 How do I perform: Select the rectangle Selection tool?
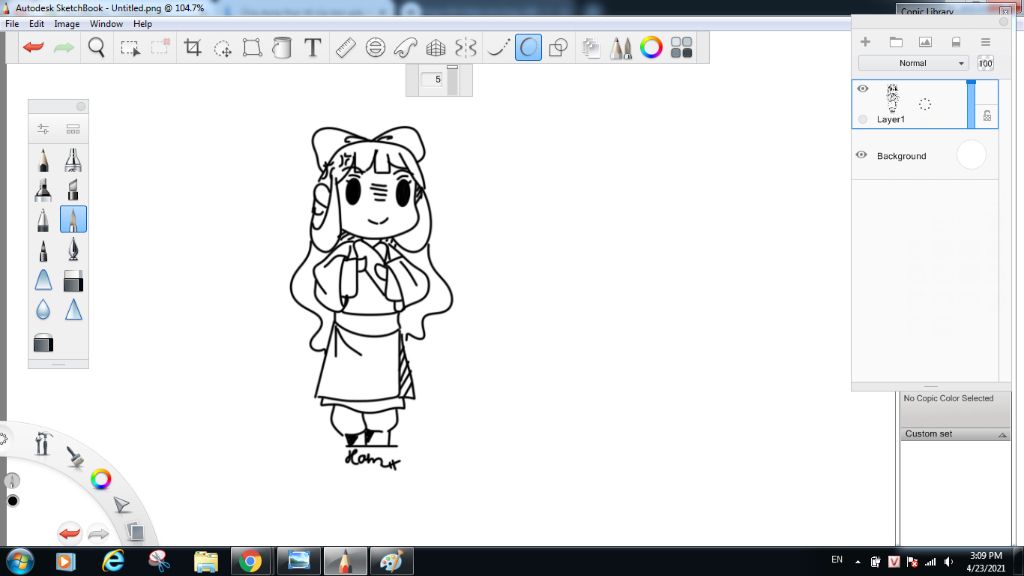coord(130,48)
